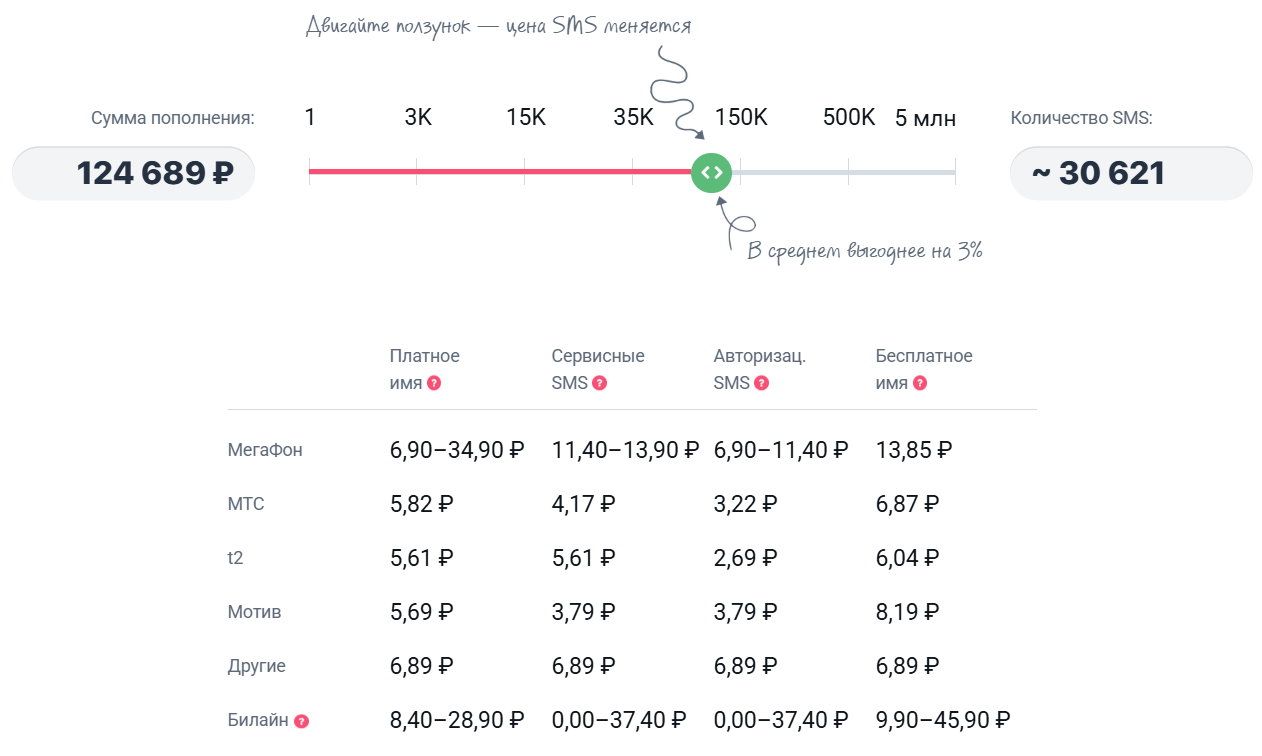Select the 5 млн slider label
The height and width of the screenshot is (756, 1262).
pos(925,118)
